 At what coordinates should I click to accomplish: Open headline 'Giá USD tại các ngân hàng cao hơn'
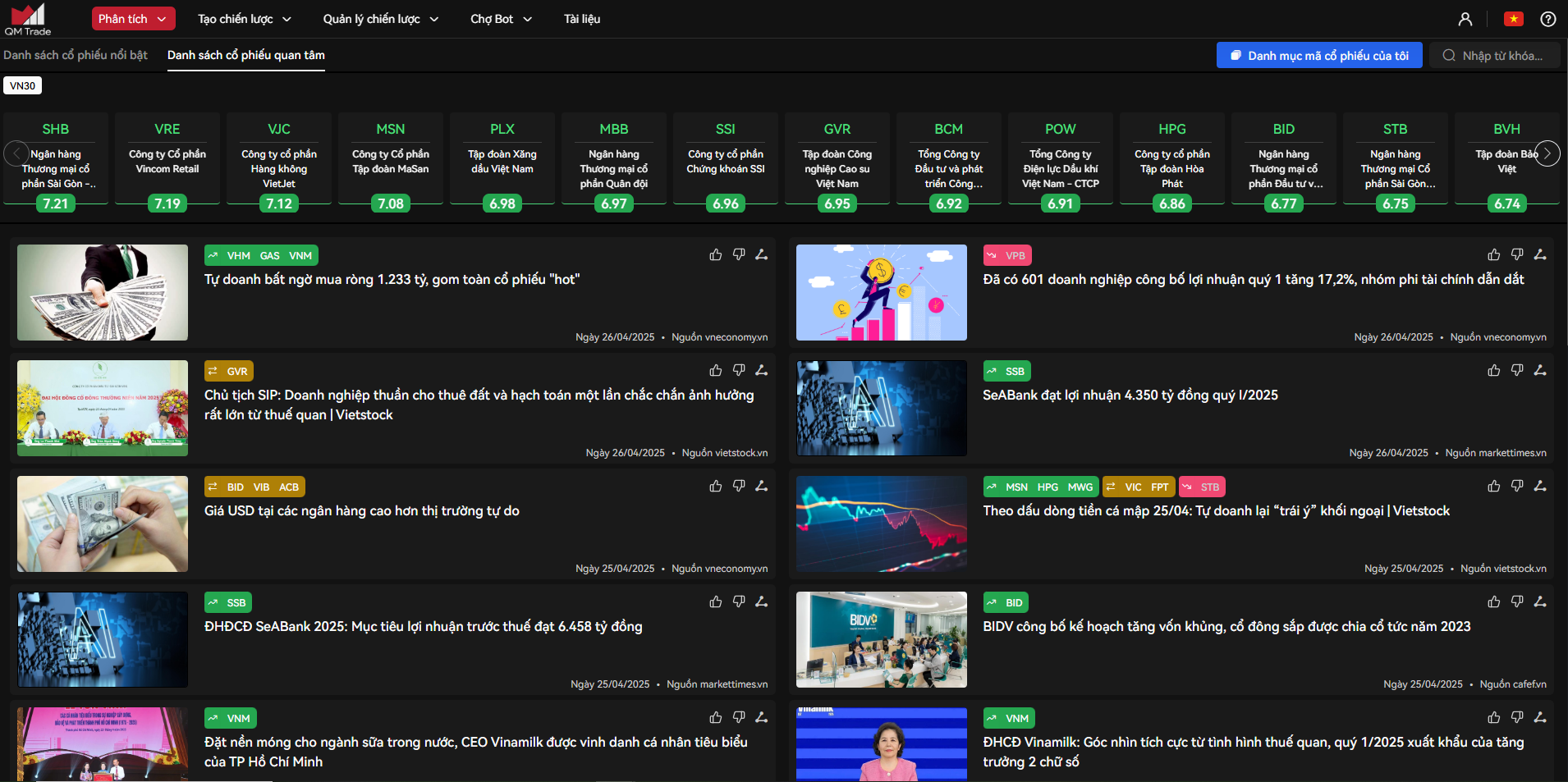point(362,510)
